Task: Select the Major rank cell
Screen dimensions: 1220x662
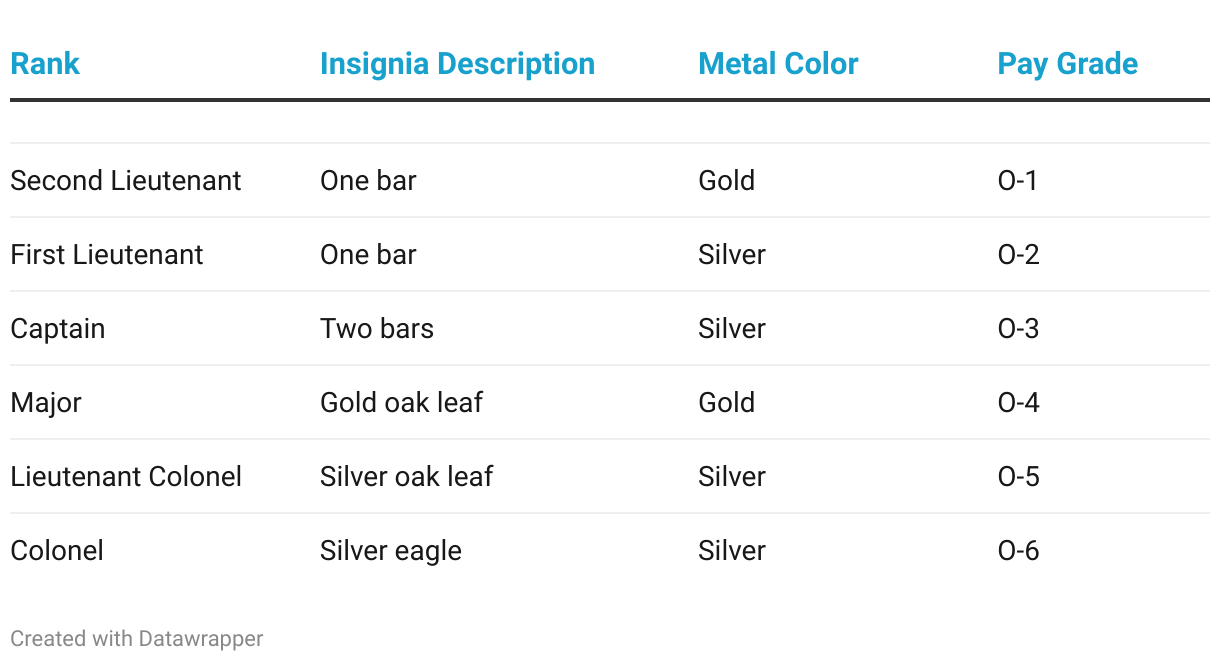Action: pos(46,403)
